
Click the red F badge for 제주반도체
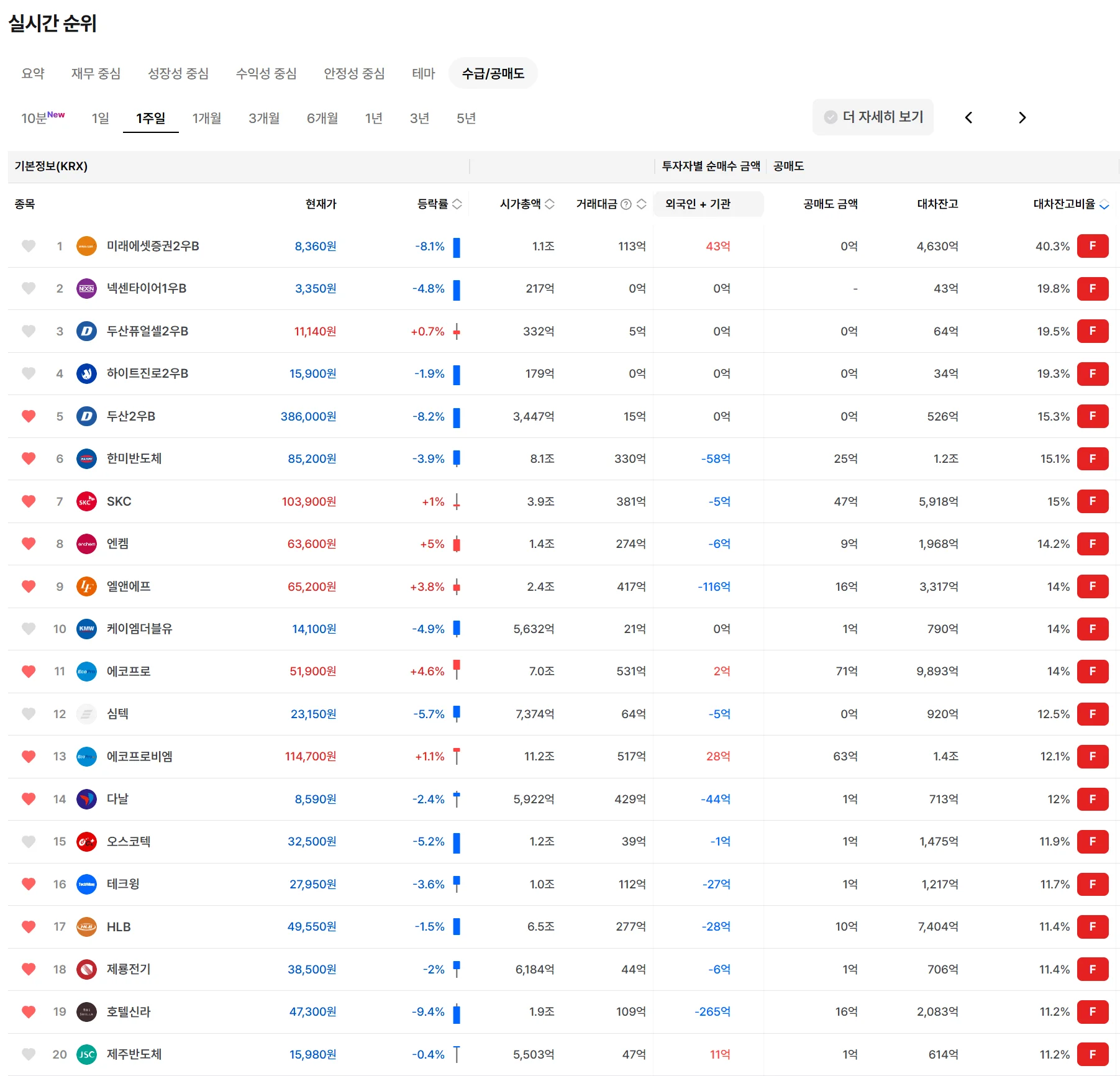pos(1093,1054)
